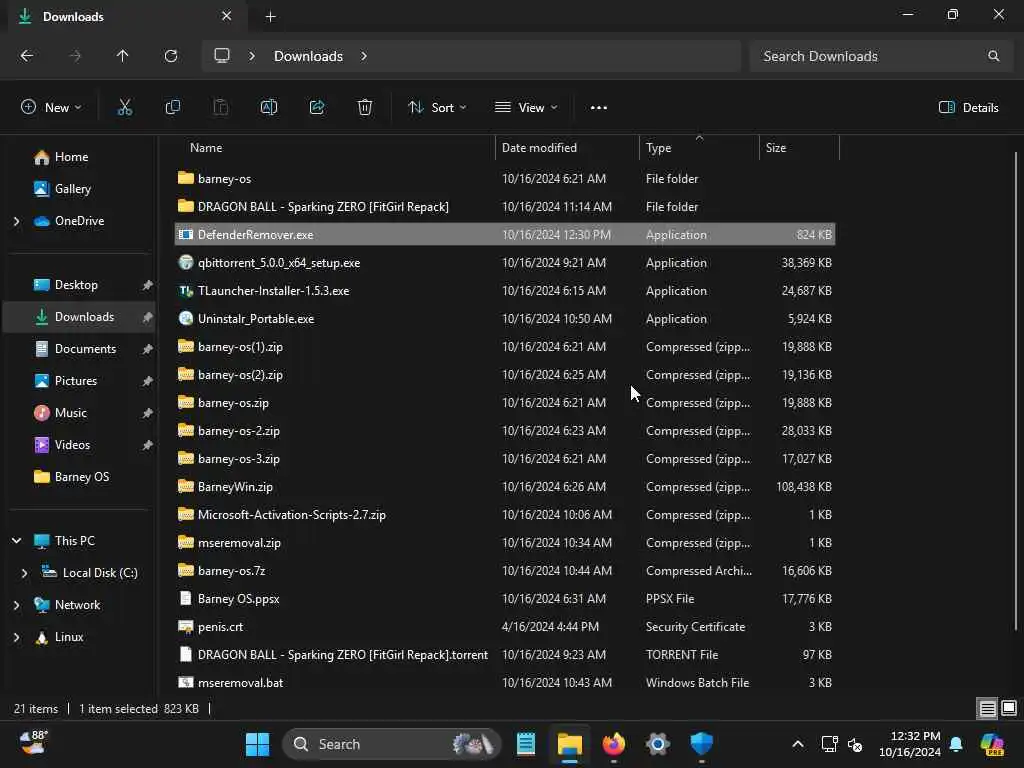Toggle the Details pane button

pos(968,108)
